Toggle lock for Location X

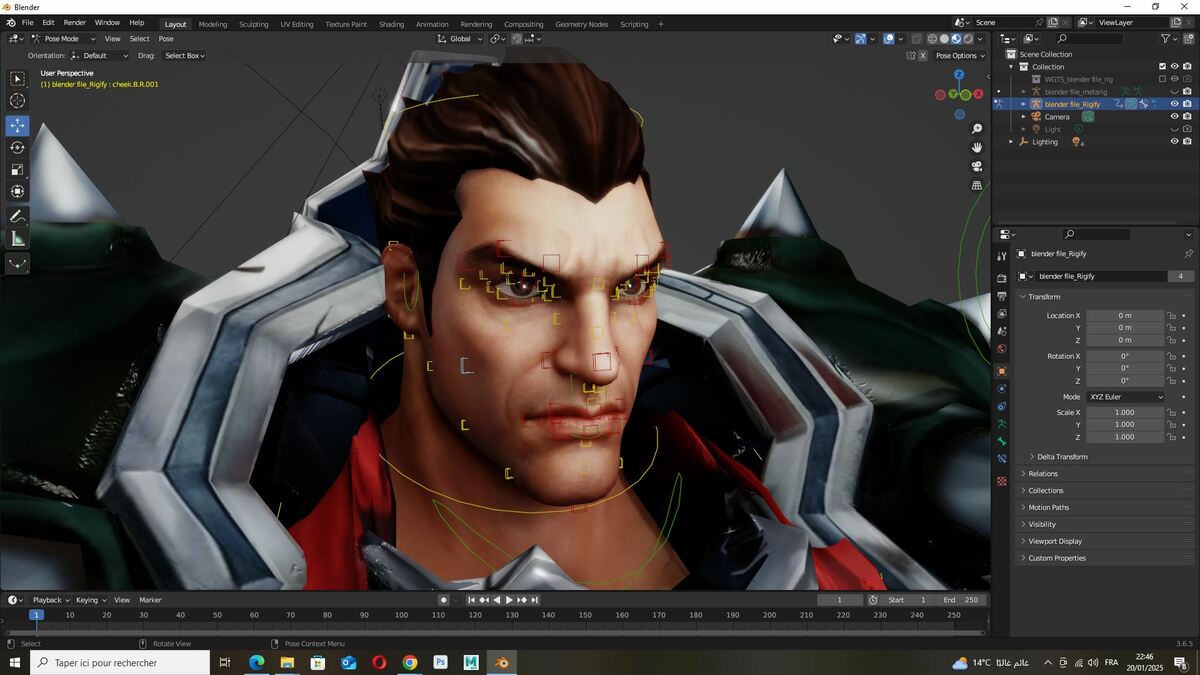tap(1171, 316)
